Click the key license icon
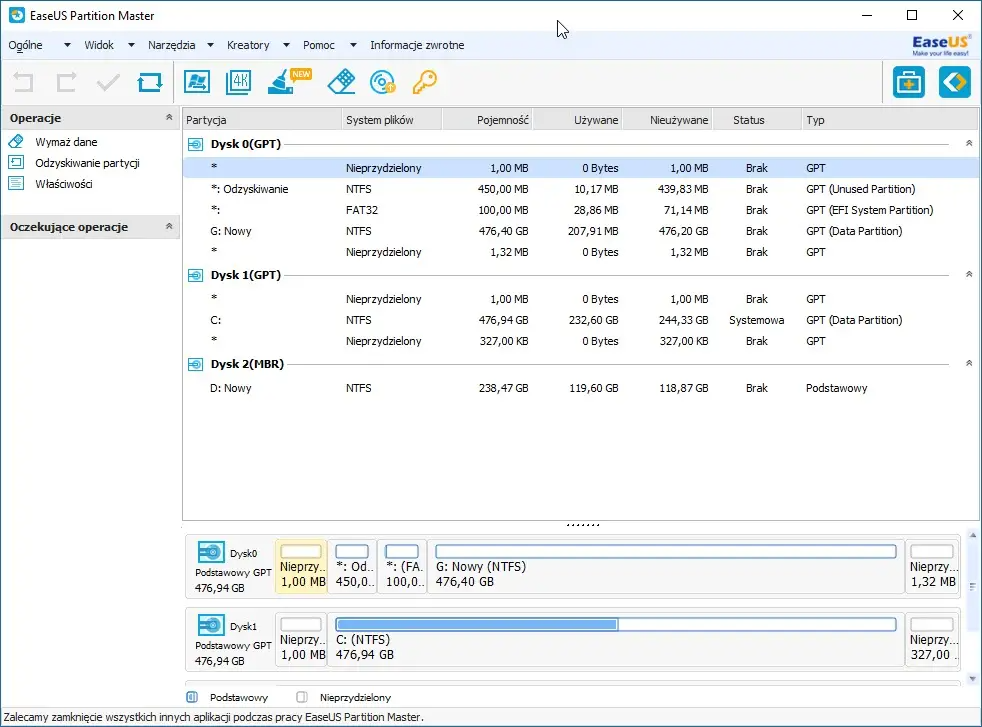 [x=424, y=82]
